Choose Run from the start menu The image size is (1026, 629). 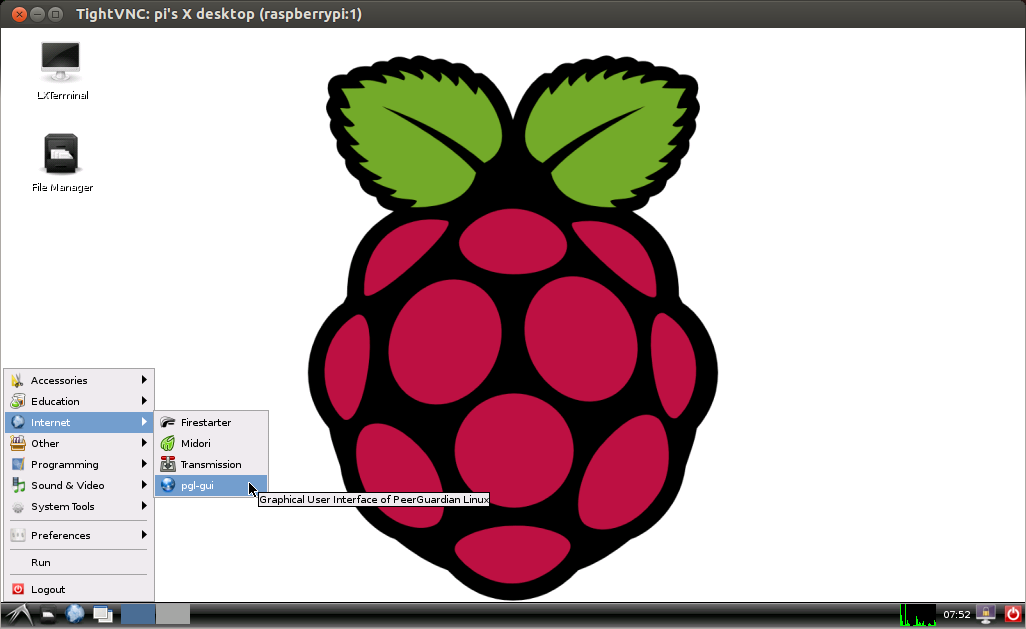41,562
